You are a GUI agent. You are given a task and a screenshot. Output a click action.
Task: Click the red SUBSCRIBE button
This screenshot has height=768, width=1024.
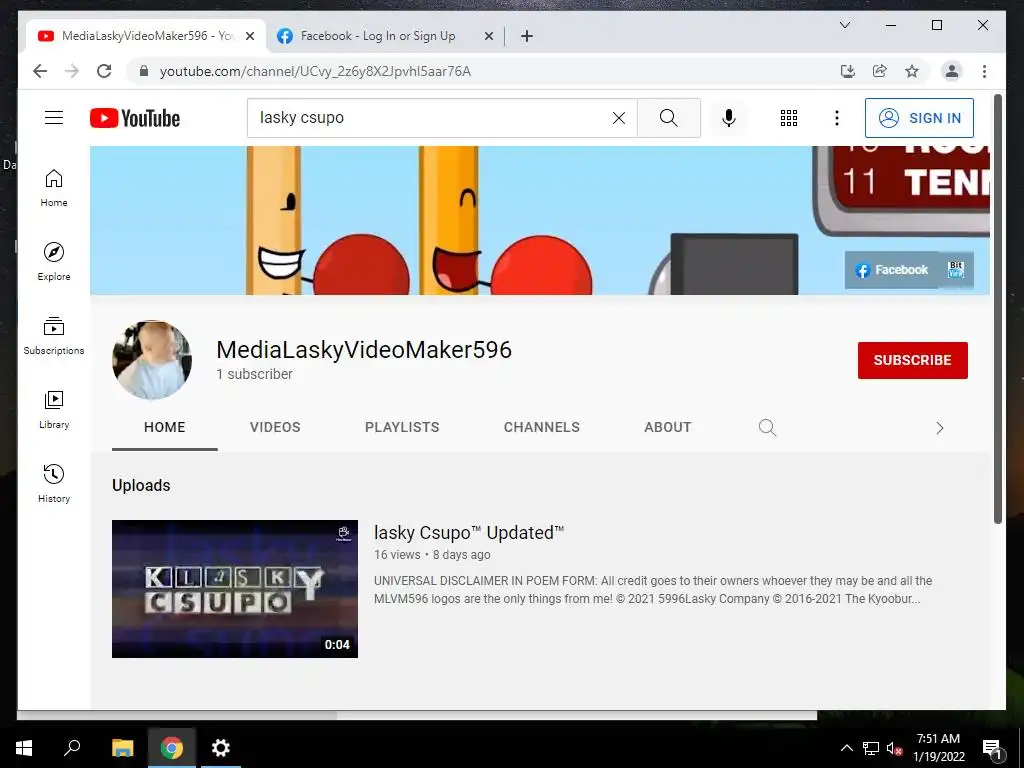[x=912, y=360]
